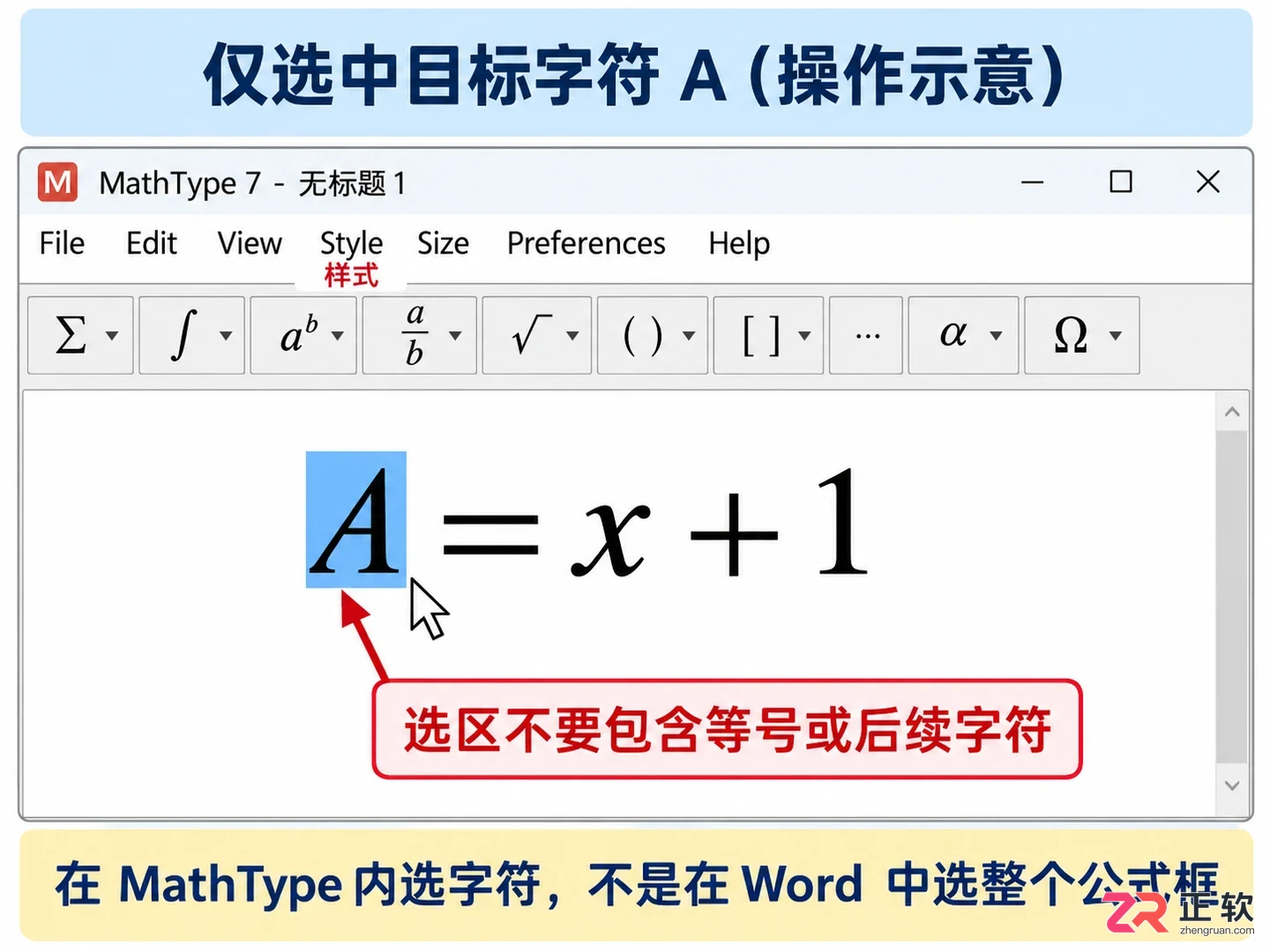Expand the dropdown arrow beside the superscript template

337,336
